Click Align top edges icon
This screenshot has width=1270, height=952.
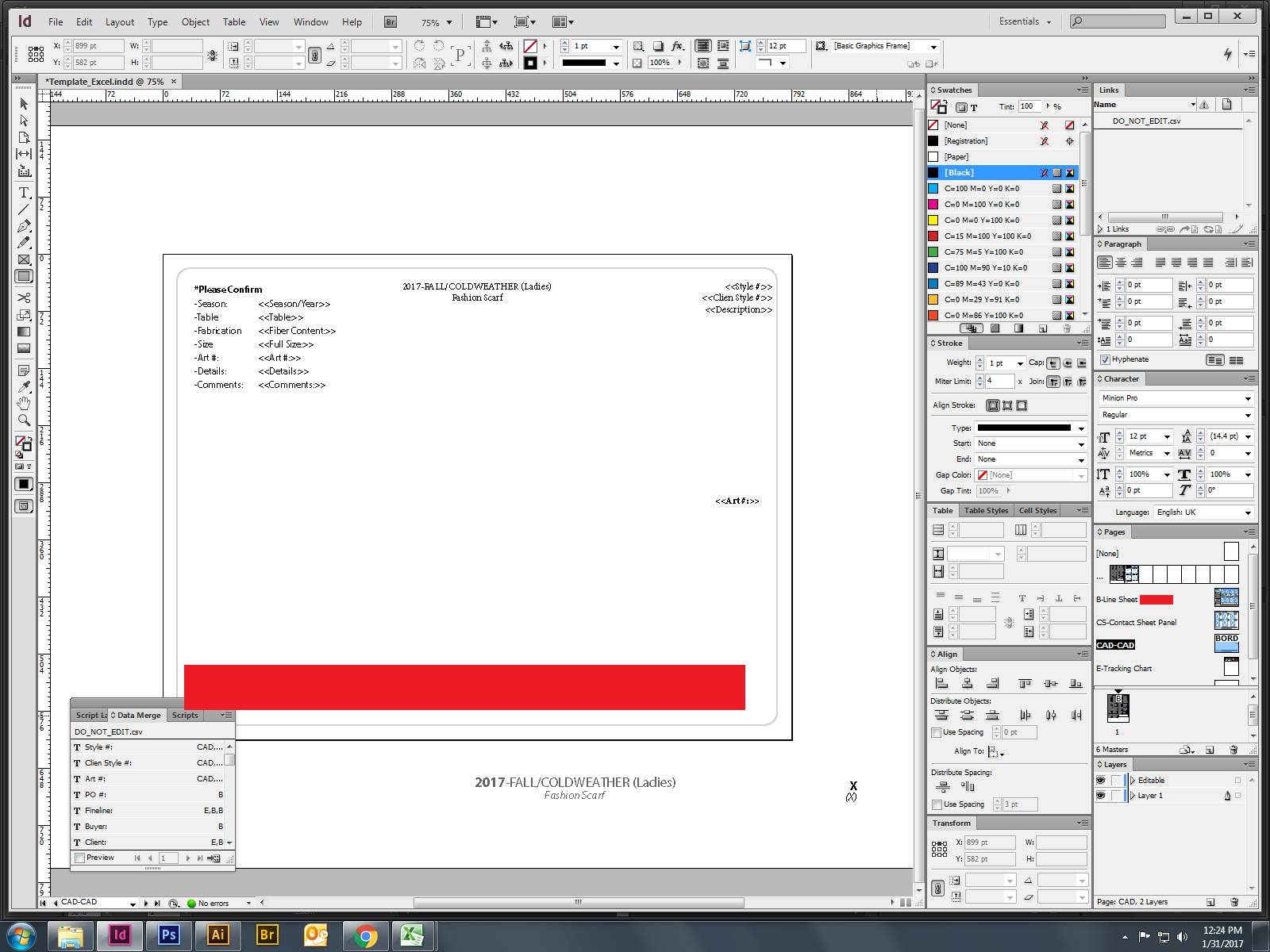pyautogui.click(x=1025, y=683)
